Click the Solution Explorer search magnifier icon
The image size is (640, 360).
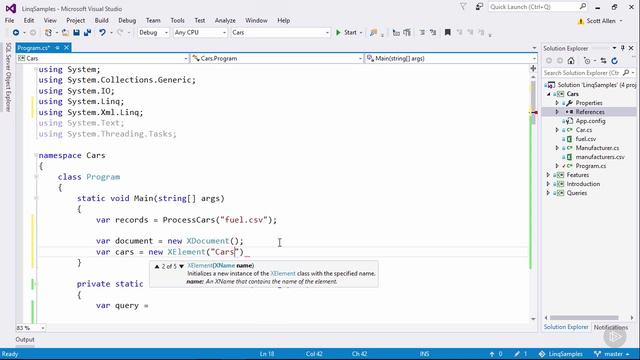[626, 73]
